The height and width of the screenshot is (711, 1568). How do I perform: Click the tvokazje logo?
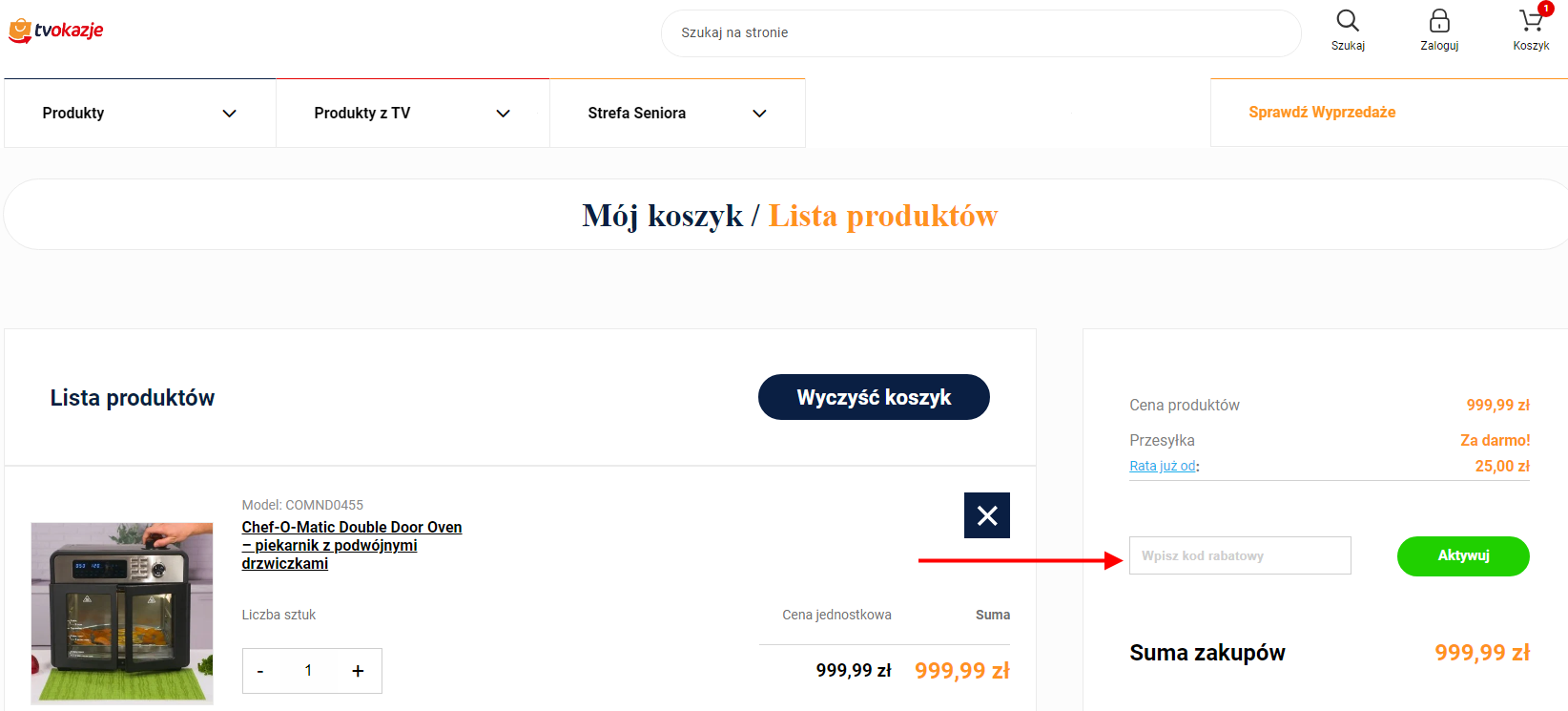pos(56,31)
